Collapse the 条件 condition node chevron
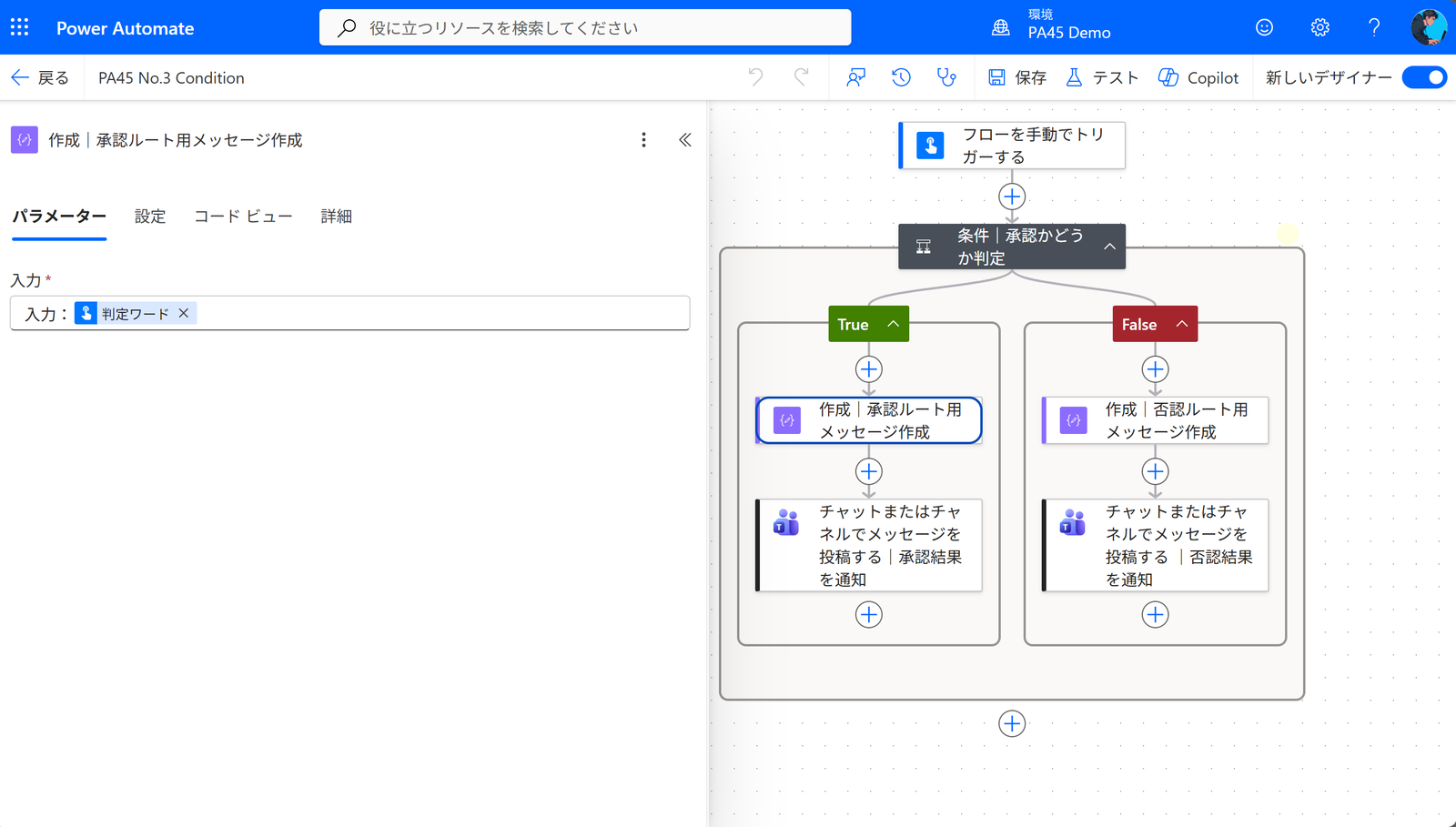The width and height of the screenshot is (1456, 827). pyautogui.click(x=1109, y=247)
